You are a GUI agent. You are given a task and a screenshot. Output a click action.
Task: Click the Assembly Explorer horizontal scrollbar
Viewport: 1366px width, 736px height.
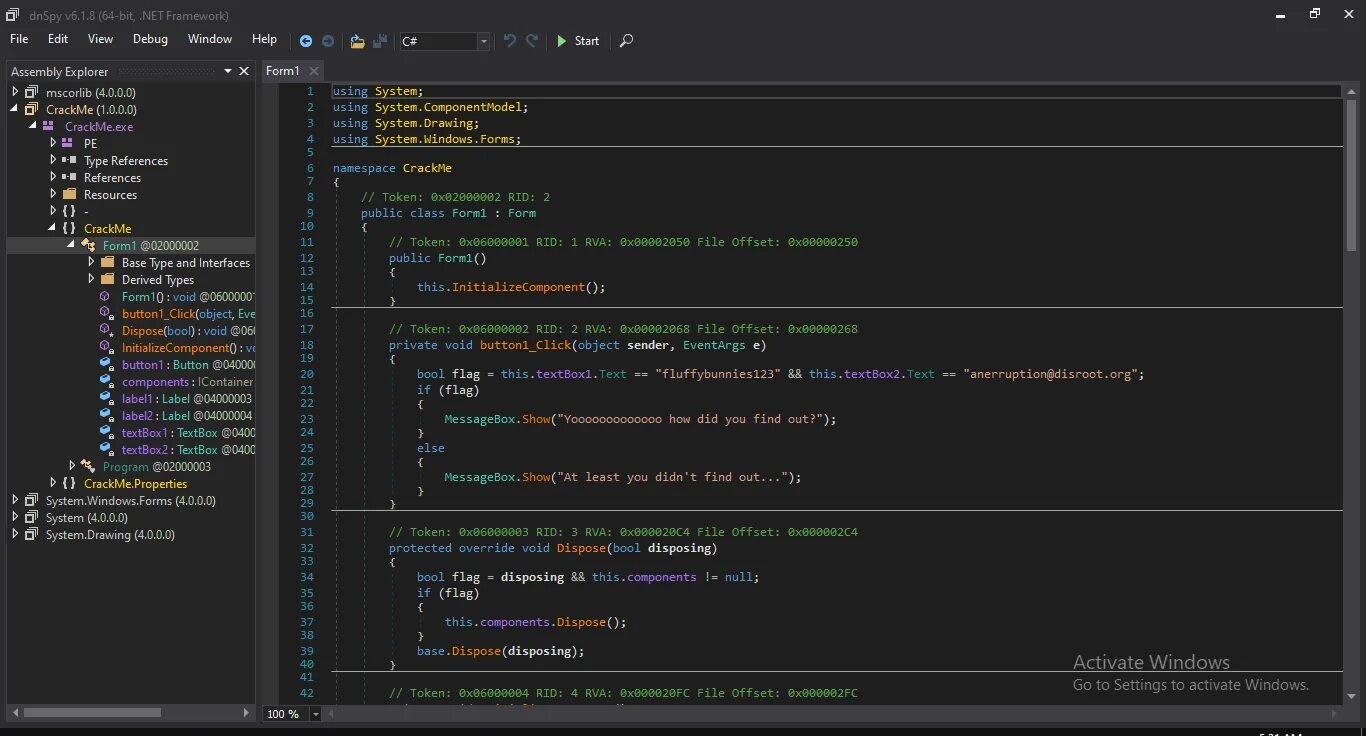click(92, 713)
